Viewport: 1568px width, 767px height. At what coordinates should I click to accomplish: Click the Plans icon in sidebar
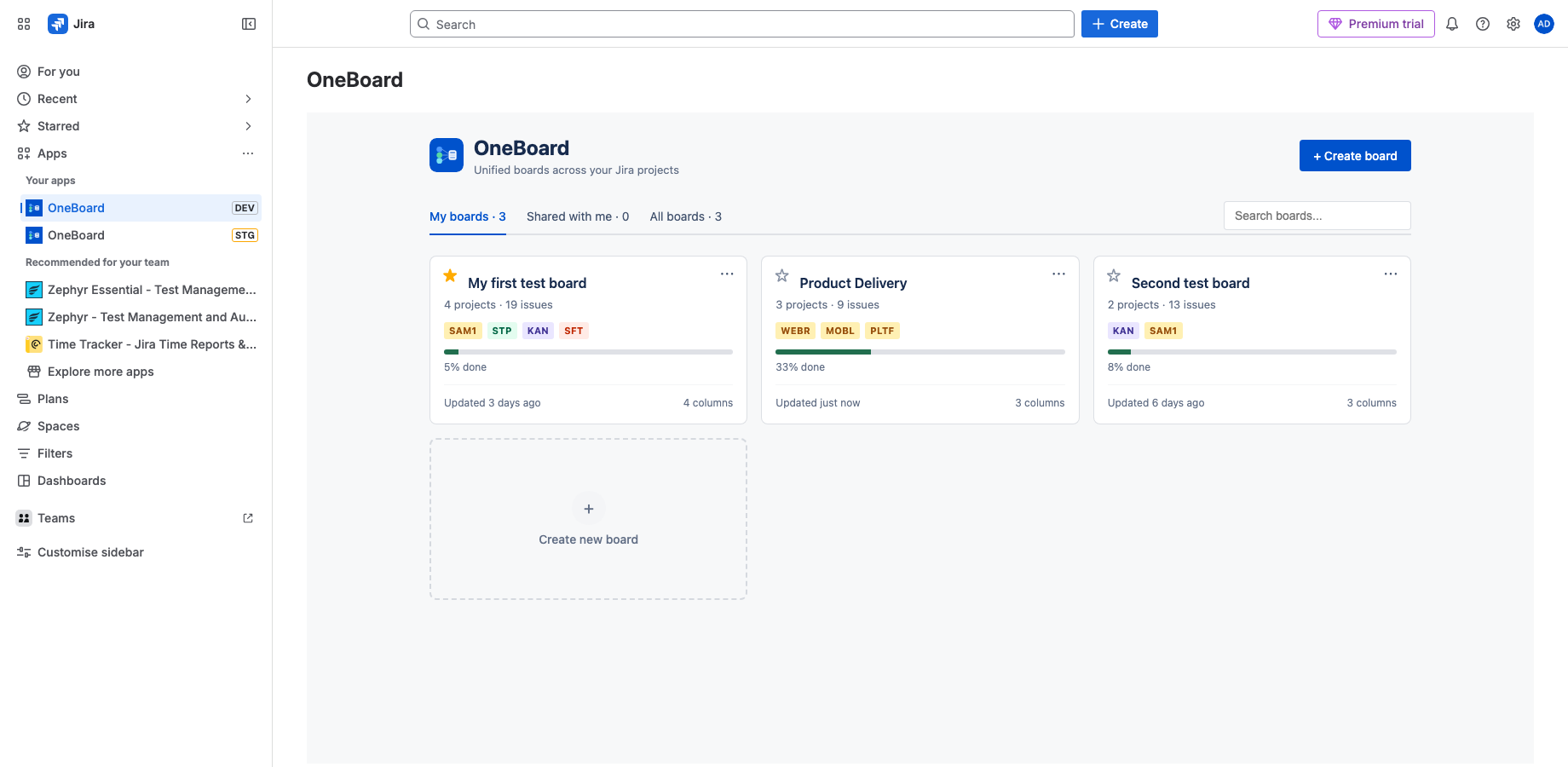point(24,399)
